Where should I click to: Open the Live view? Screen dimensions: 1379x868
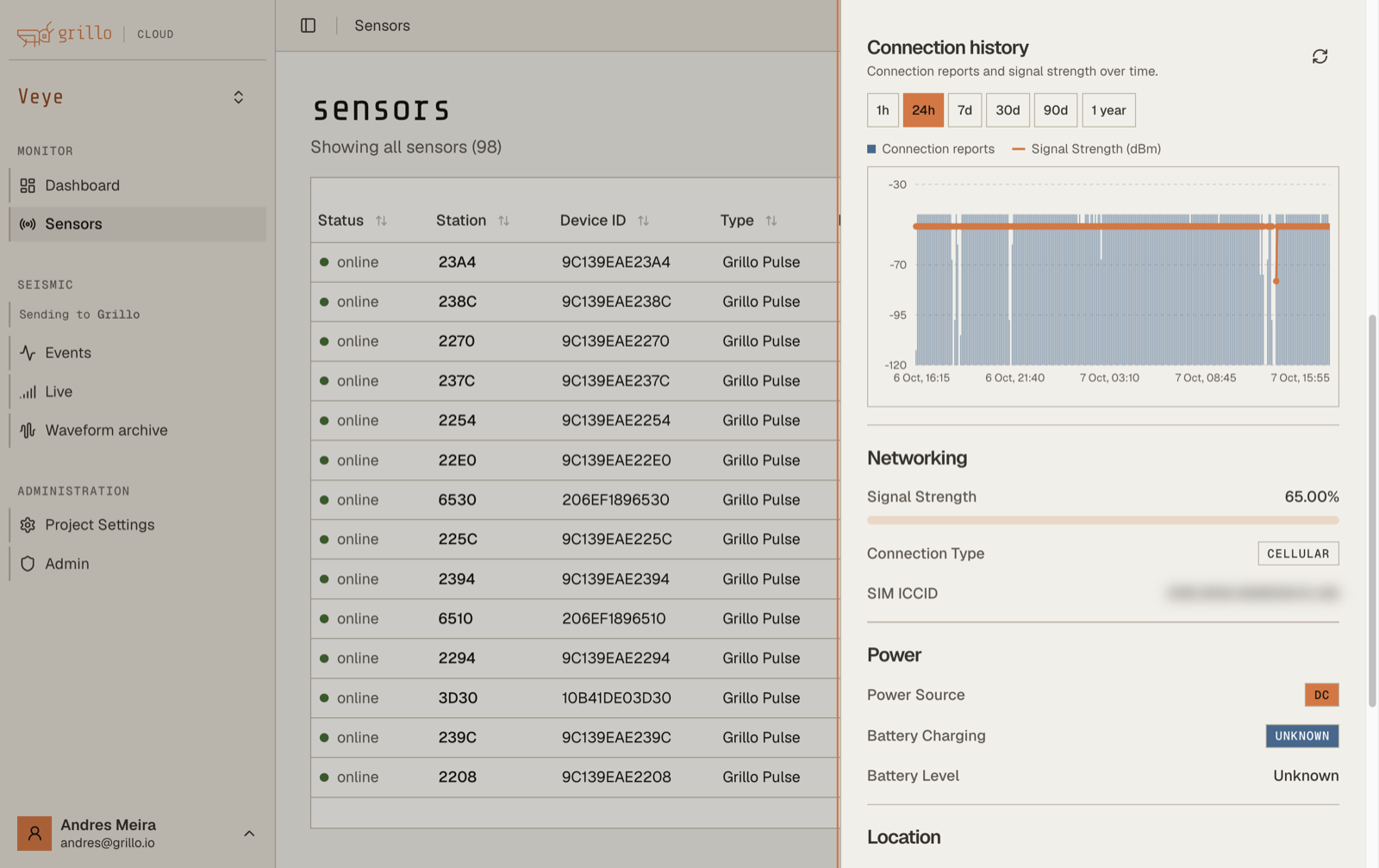pos(138,391)
